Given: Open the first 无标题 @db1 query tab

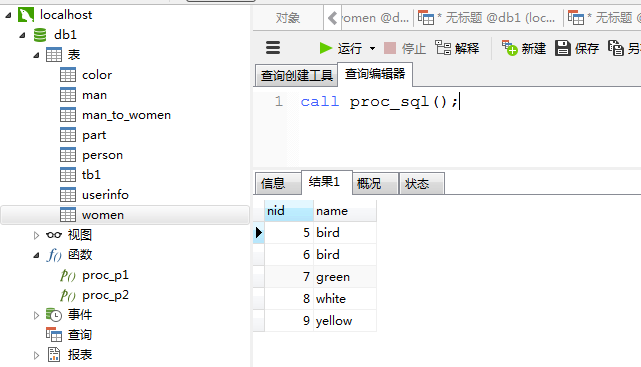Looking at the screenshot, I should (486, 18).
